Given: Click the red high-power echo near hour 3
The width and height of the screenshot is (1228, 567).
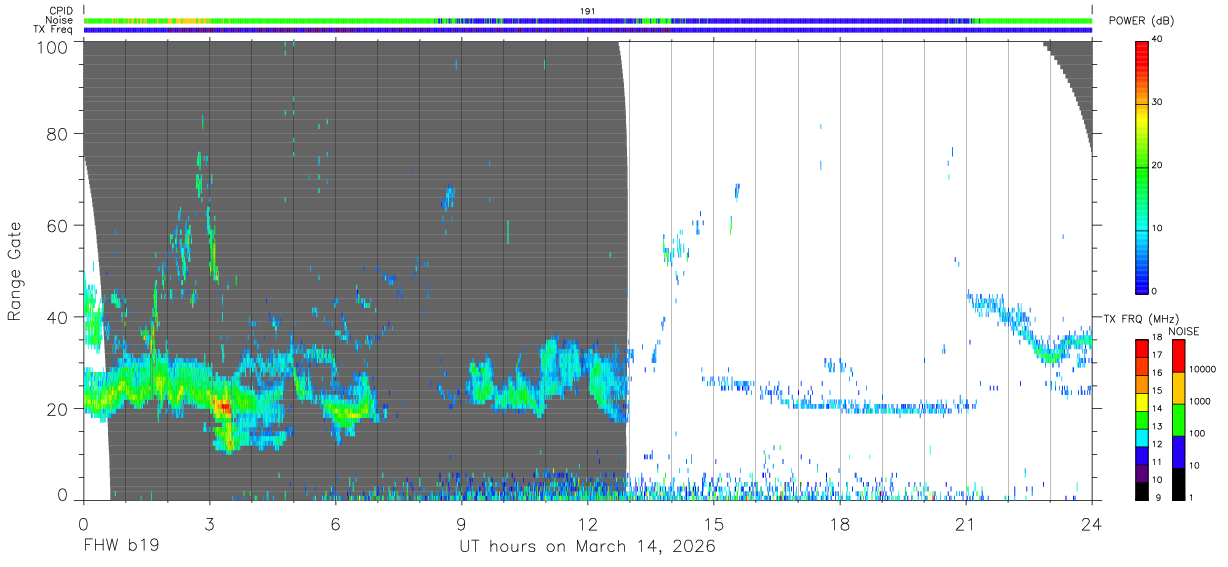Looking at the screenshot, I should 223,407.
